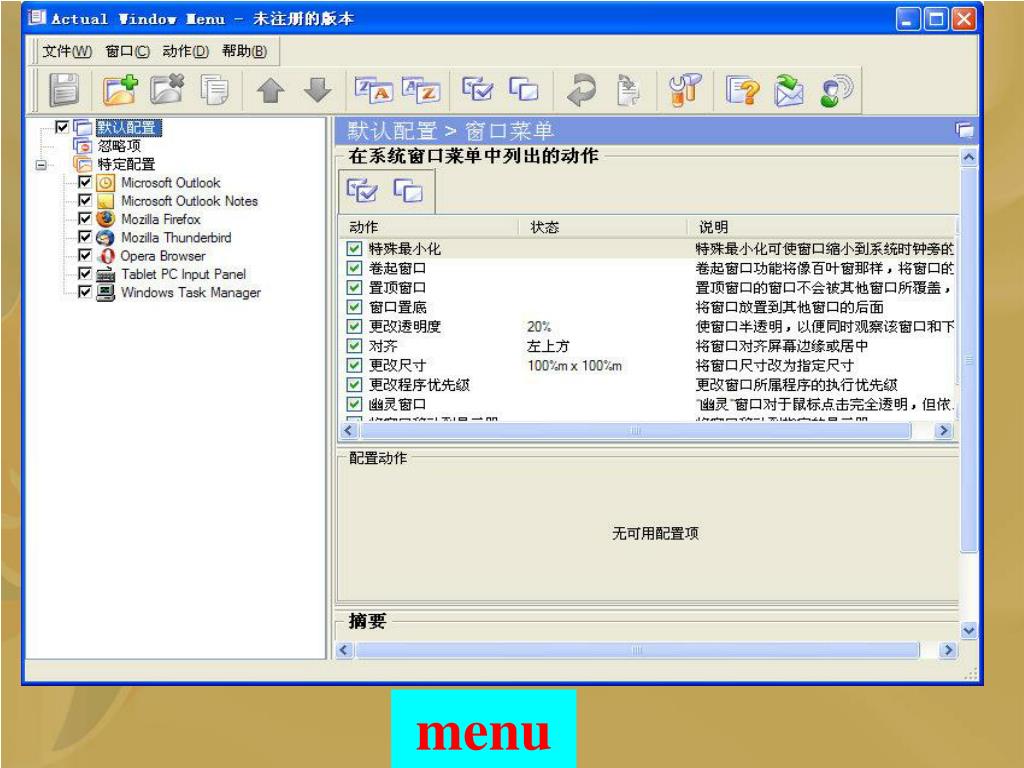1024x768 pixels.
Task: Click the 100%m x 100%m size value
Action: 574,365
